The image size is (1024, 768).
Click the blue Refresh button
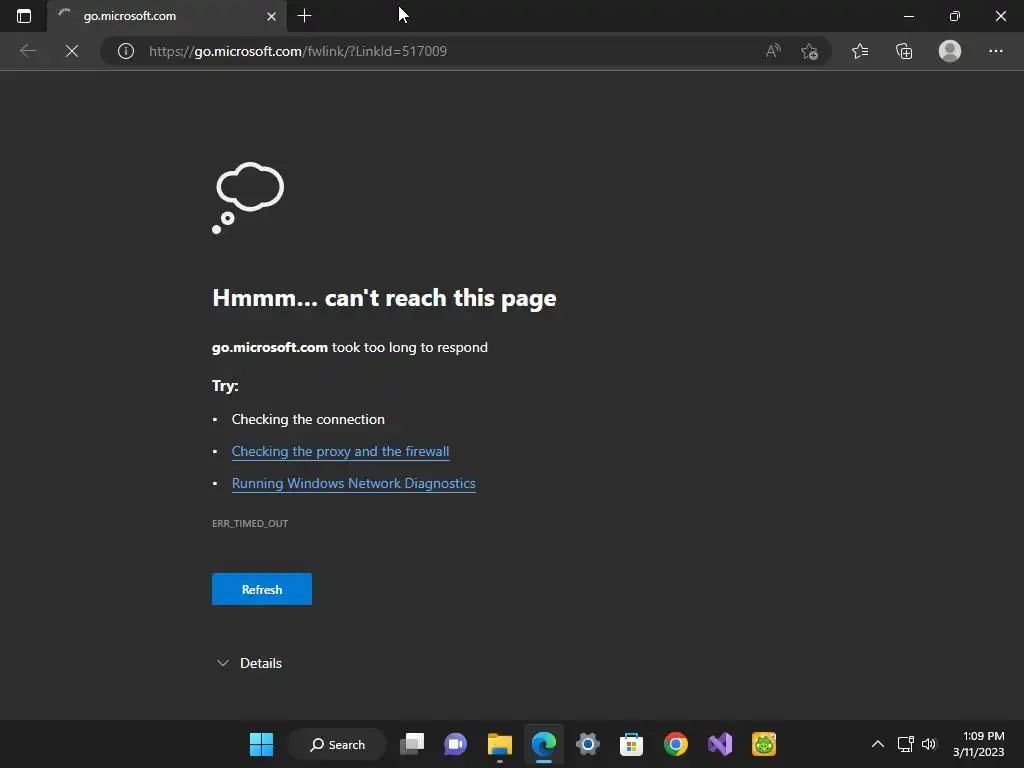click(262, 589)
